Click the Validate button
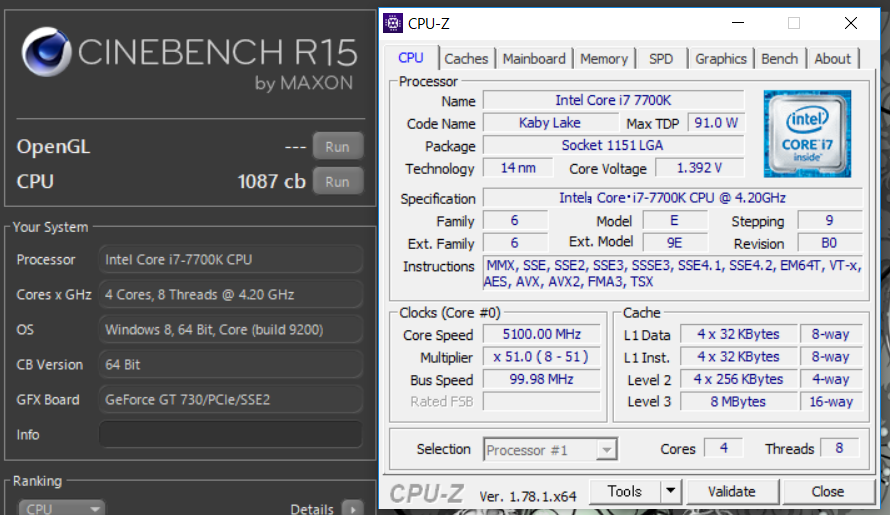This screenshot has height=515, width=890. click(x=732, y=491)
